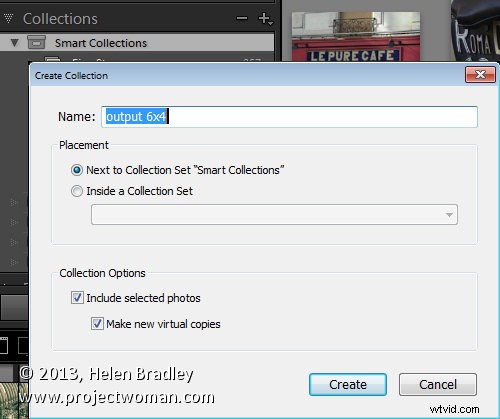The width and height of the screenshot is (500, 419).
Task: Select the Smart Collections set box icon
Action: pyautogui.click(x=36, y=43)
